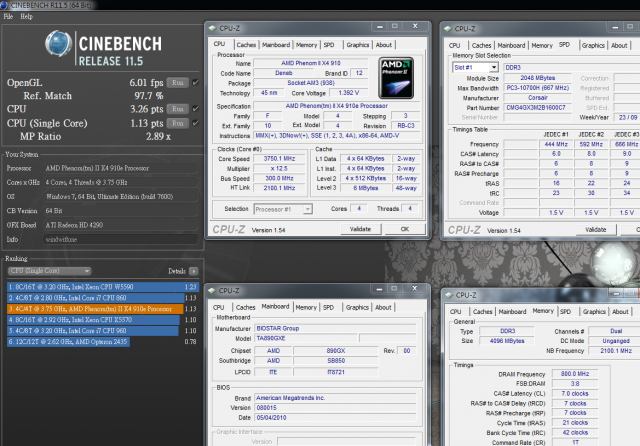
Task: Select CPU tab in SPD window
Action: pyautogui.click(x=454, y=45)
